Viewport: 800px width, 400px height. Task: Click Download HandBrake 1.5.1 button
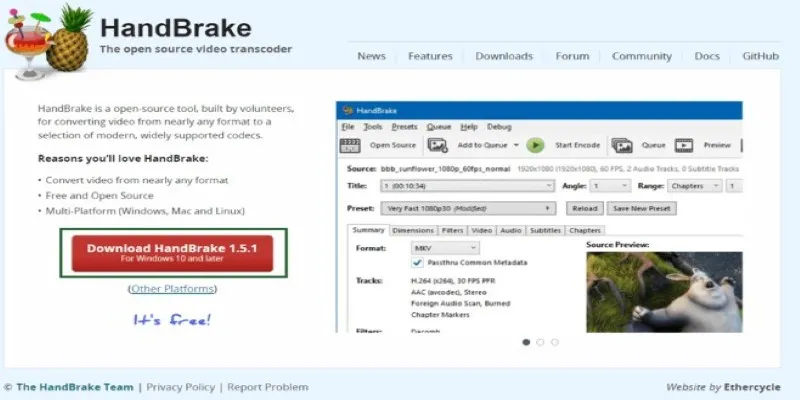point(172,253)
